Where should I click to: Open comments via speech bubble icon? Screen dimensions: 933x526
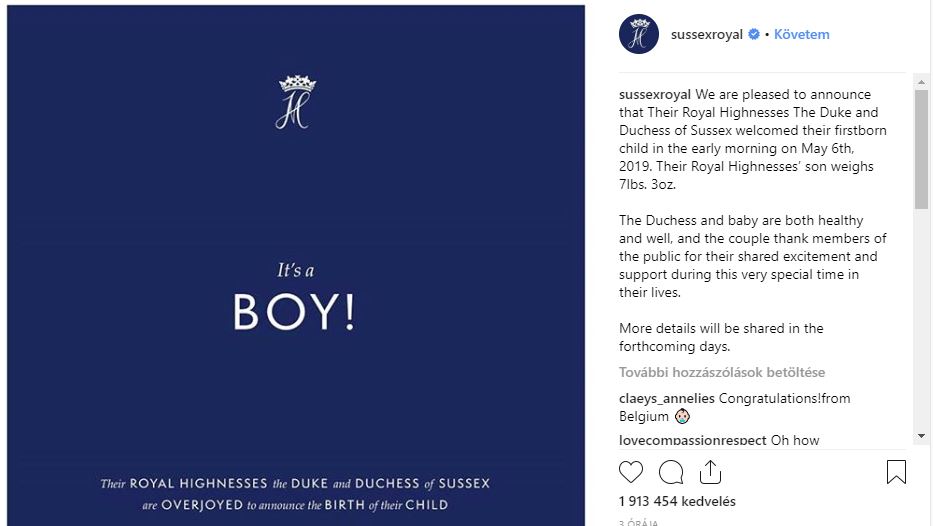[671, 472]
